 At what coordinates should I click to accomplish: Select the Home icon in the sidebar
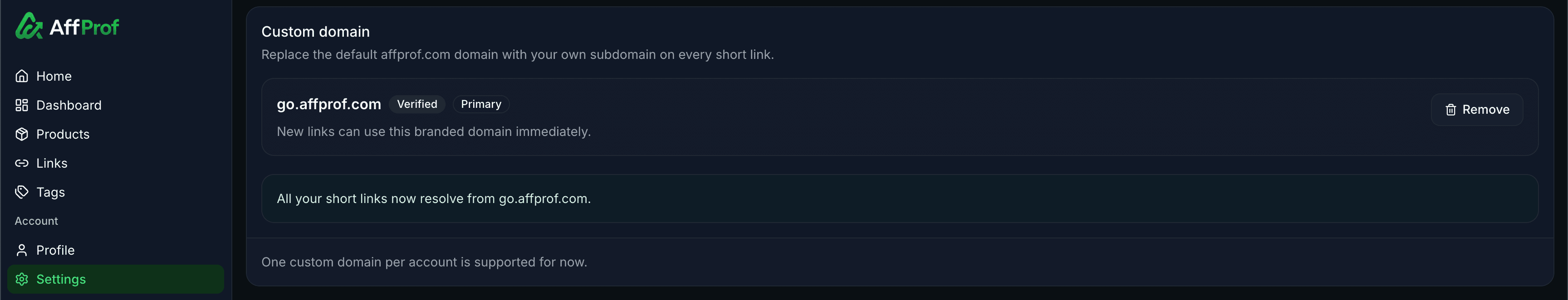(x=22, y=76)
